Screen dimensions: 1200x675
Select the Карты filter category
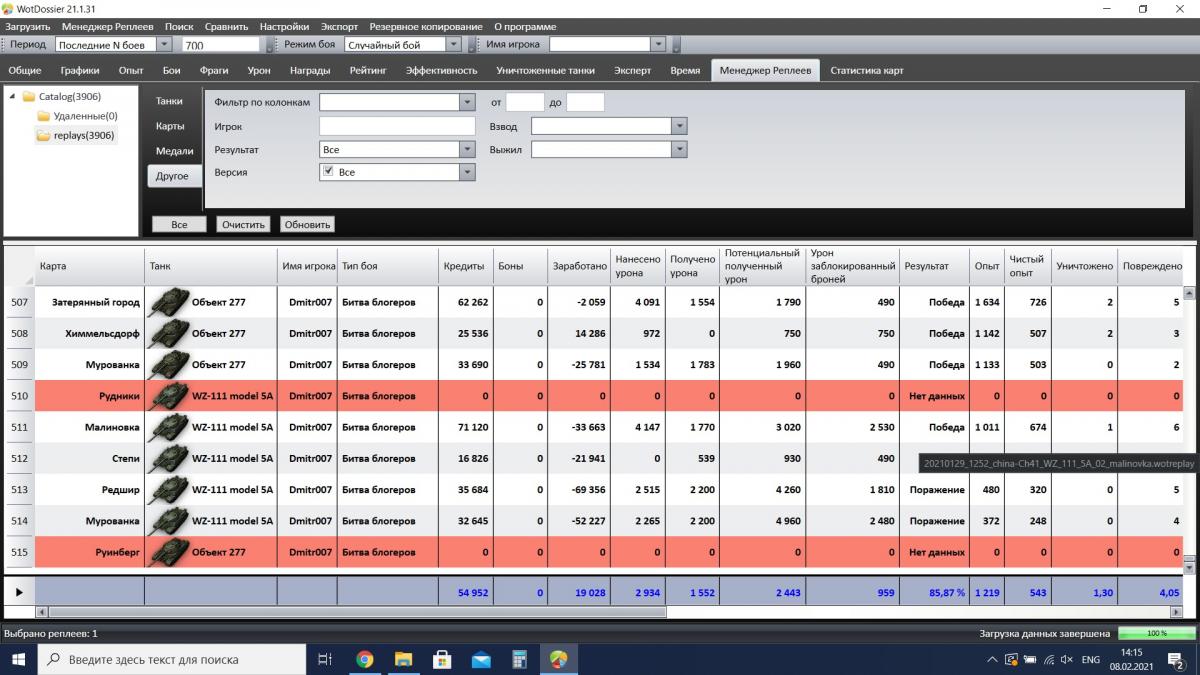[x=170, y=126]
